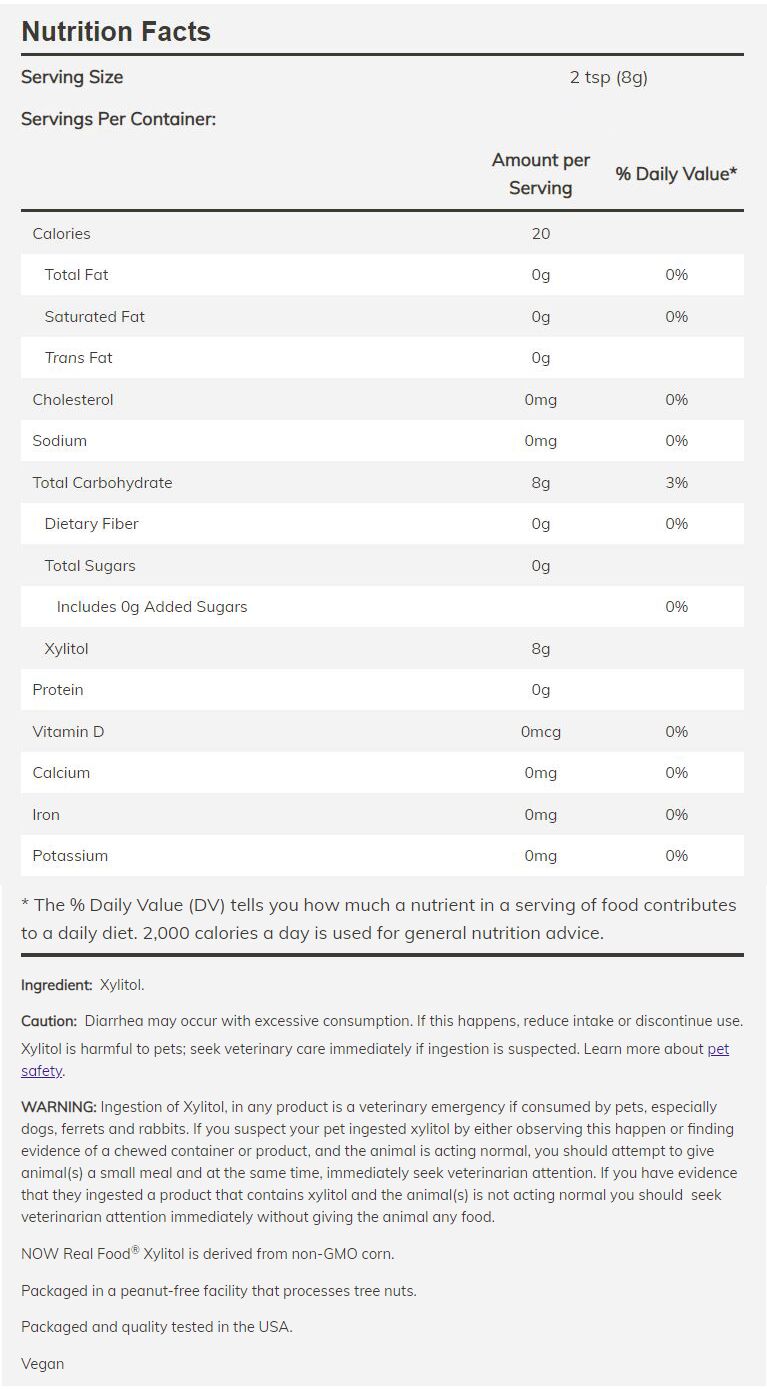Click the % Daily Value column header
The width and height of the screenshot is (767, 1389).
coord(676,174)
